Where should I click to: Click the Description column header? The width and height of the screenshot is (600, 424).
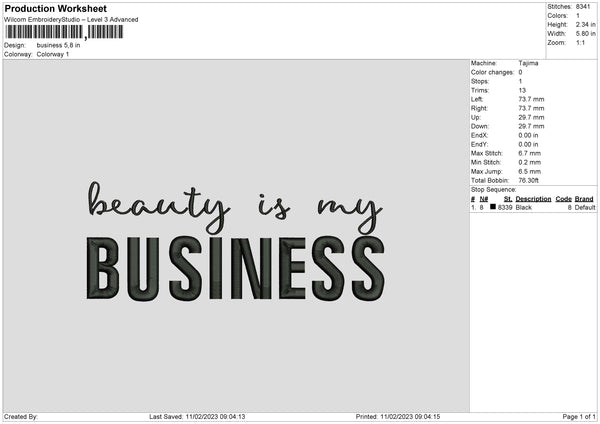click(533, 199)
